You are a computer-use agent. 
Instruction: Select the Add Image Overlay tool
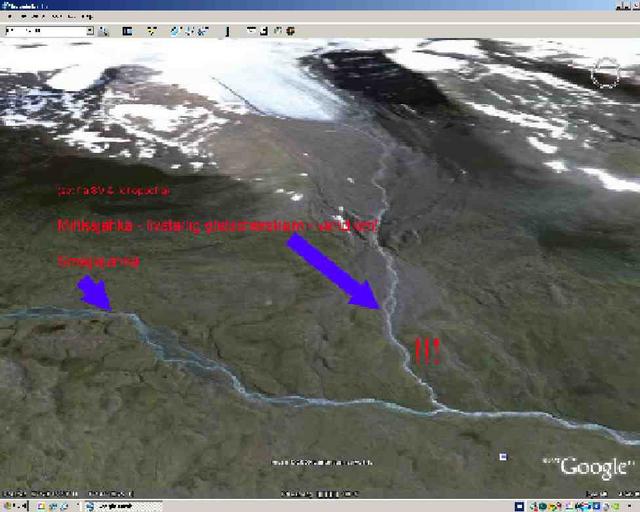[x=201, y=31]
